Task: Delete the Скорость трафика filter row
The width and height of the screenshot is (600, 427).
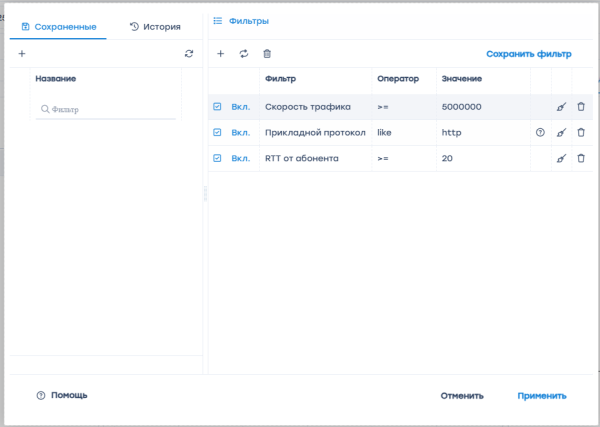Action: click(581, 106)
